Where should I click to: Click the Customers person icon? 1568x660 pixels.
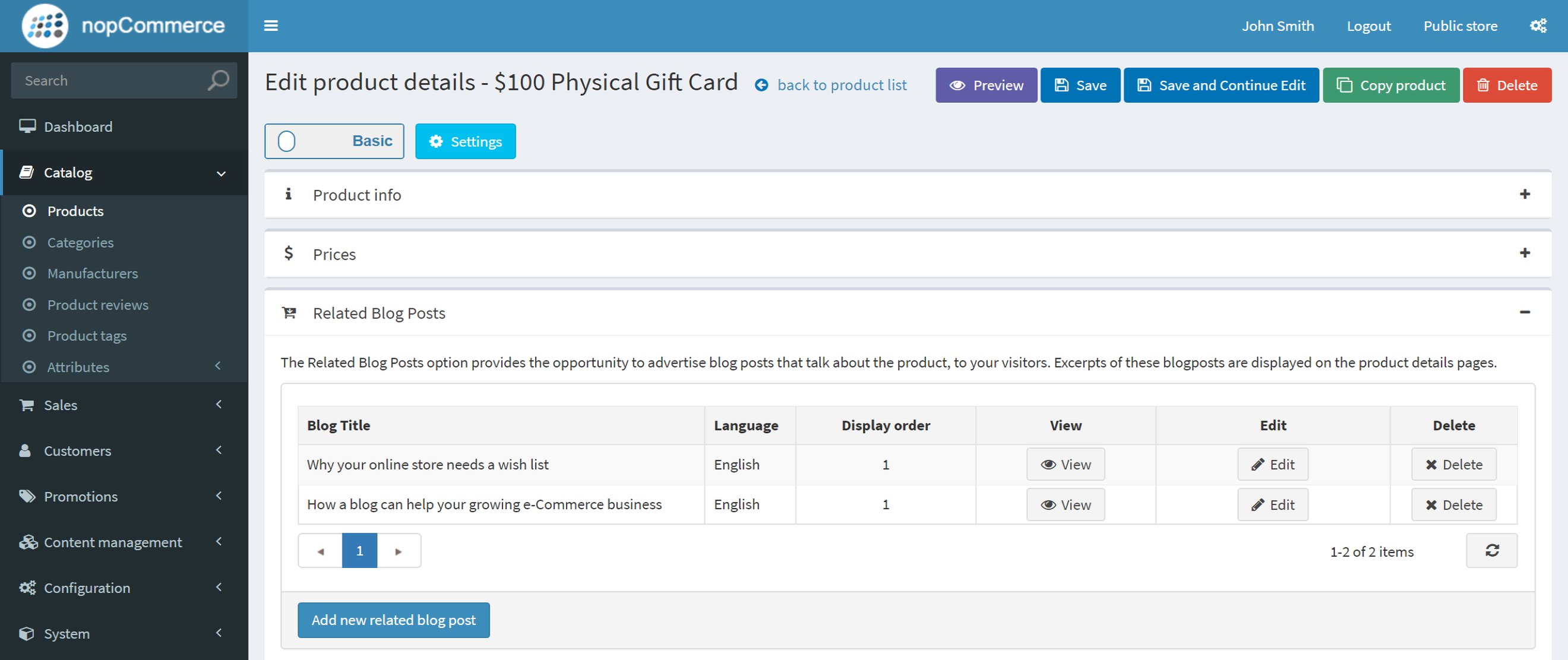(x=25, y=450)
